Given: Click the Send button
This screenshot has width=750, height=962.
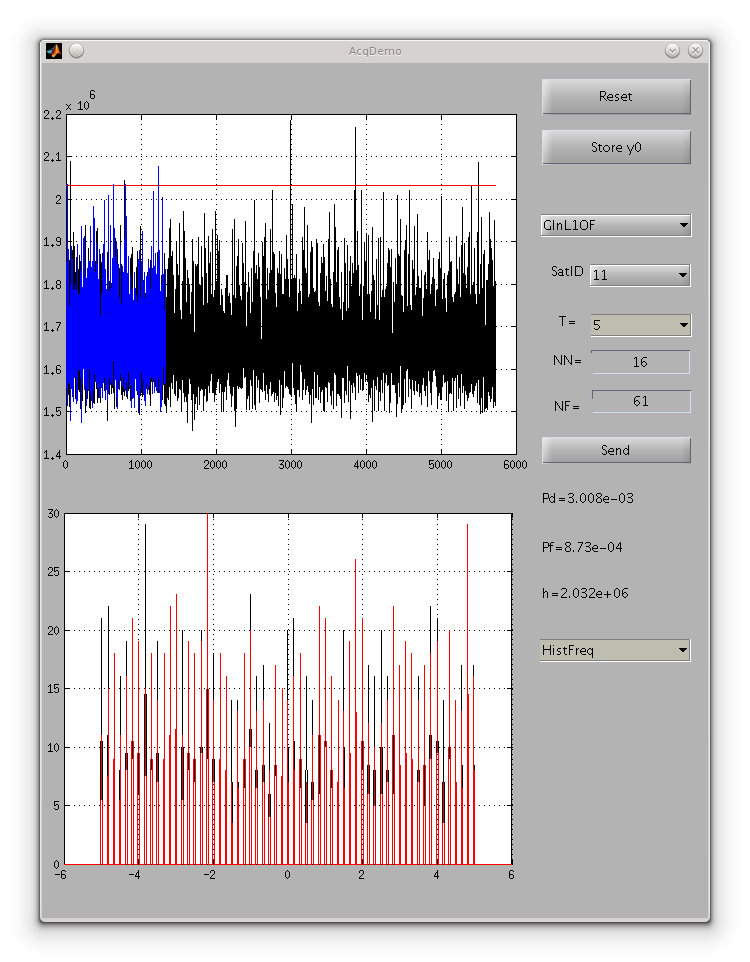Looking at the screenshot, I should pyautogui.click(x=616, y=450).
